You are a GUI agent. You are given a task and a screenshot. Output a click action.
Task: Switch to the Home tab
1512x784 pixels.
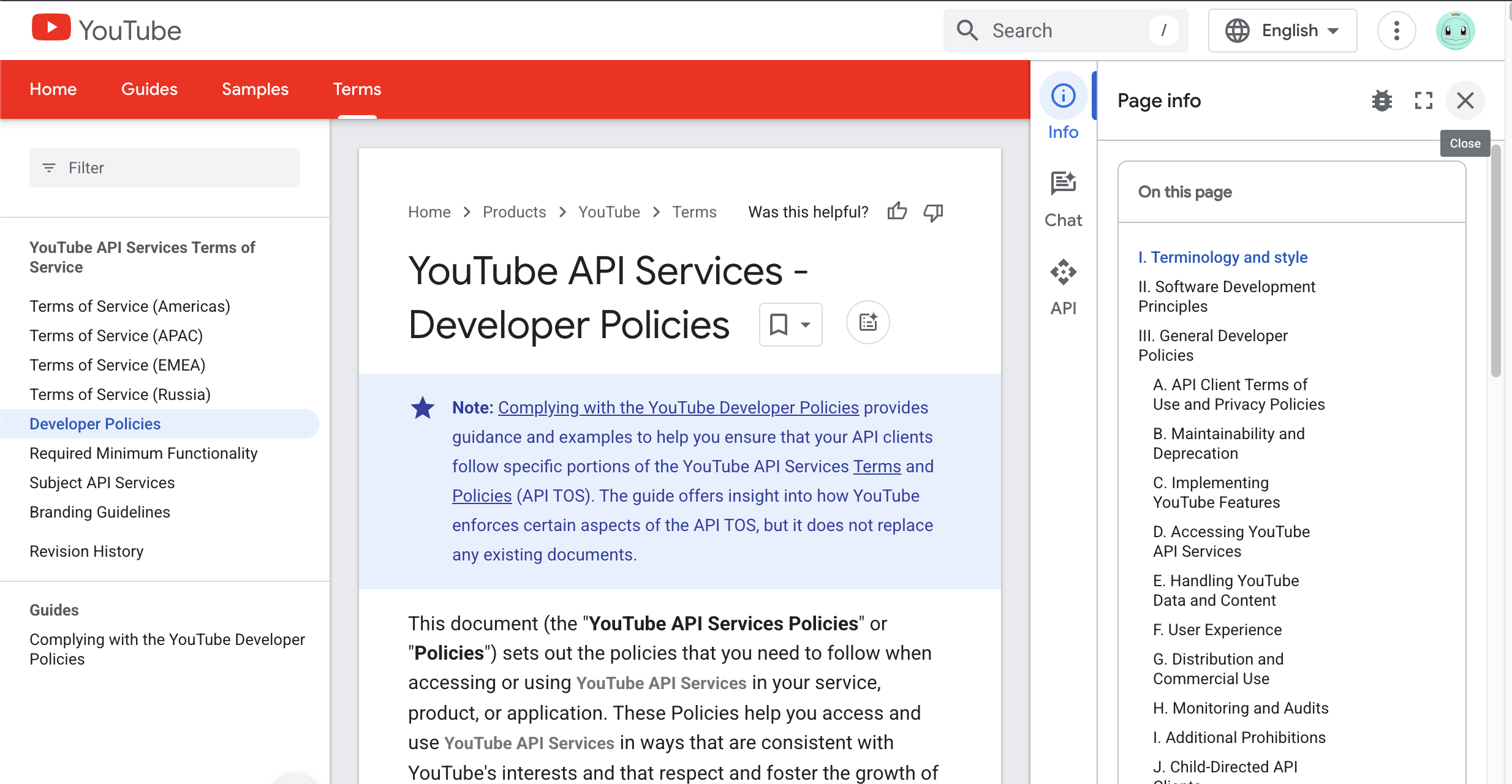coord(53,89)
